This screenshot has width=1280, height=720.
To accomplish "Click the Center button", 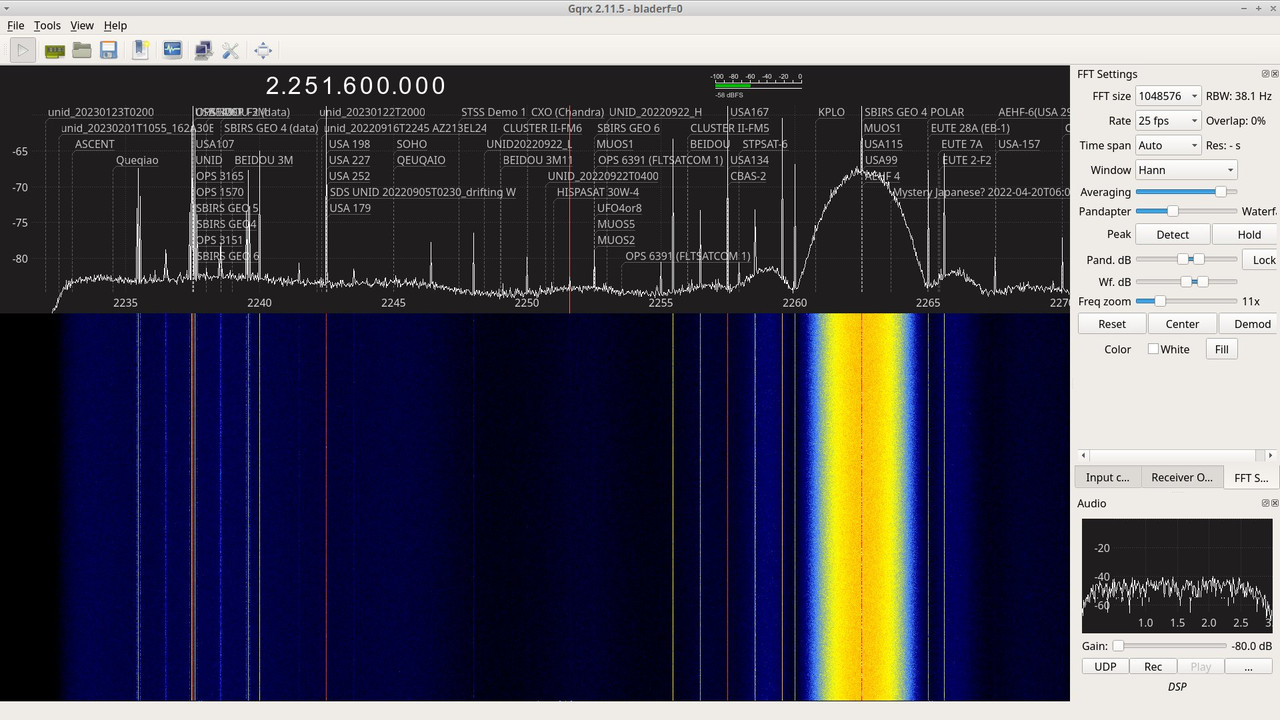I will pyautogui.click(x=1182, y=324).
